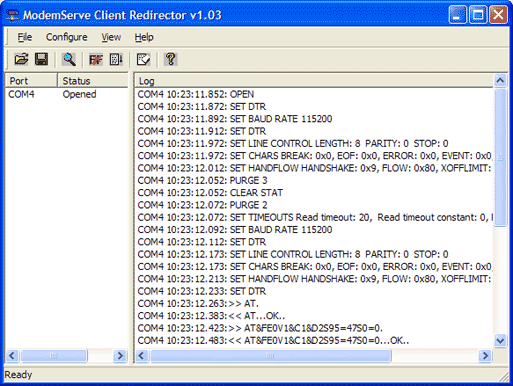Image resolution: width=513 pixels, height=386 pixels.
Task: Click the log vertical scrollbar thumb
Action: [x=500, y=157]
